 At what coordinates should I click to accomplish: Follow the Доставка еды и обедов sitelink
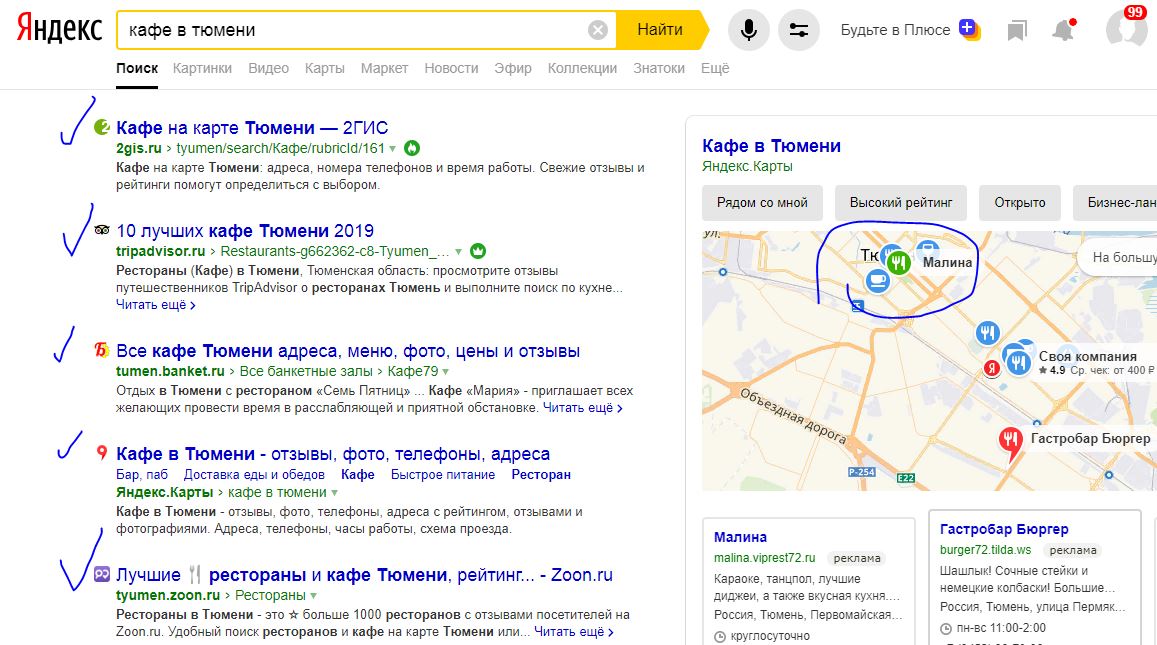point(254,475)
